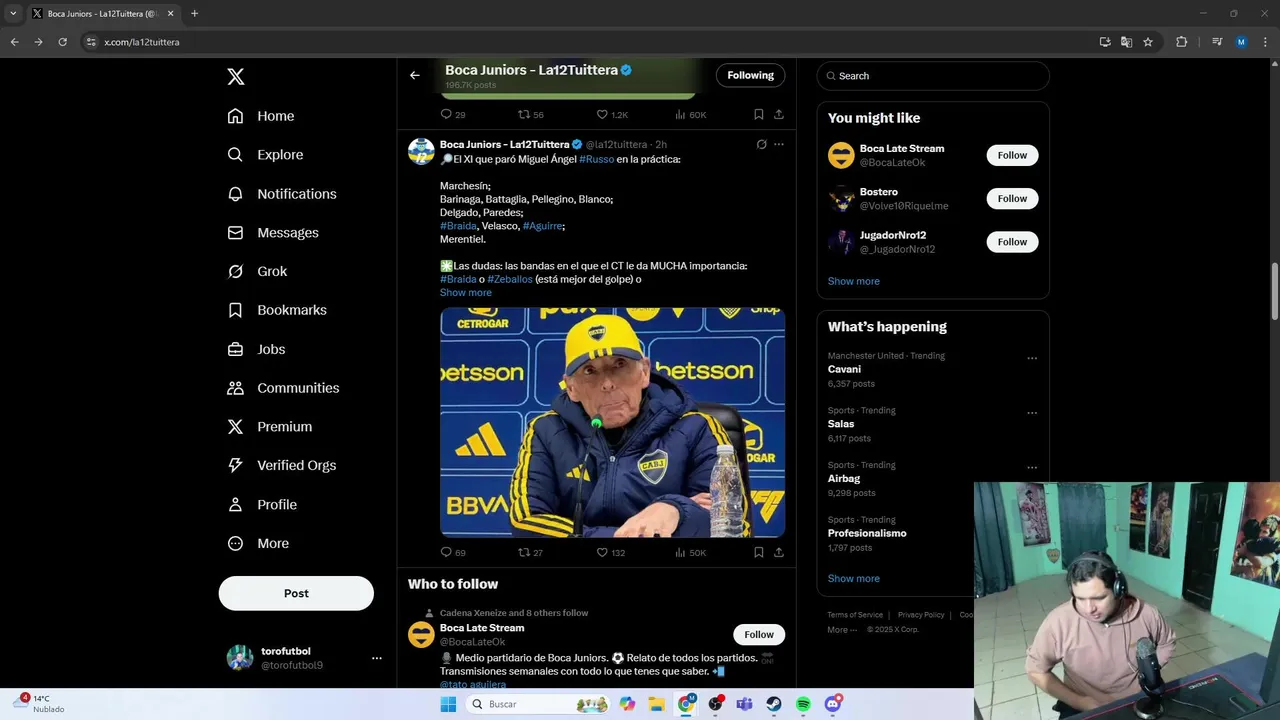Show more under What's happening
This screenshot has height=720, width=1280.
(854, 578)
